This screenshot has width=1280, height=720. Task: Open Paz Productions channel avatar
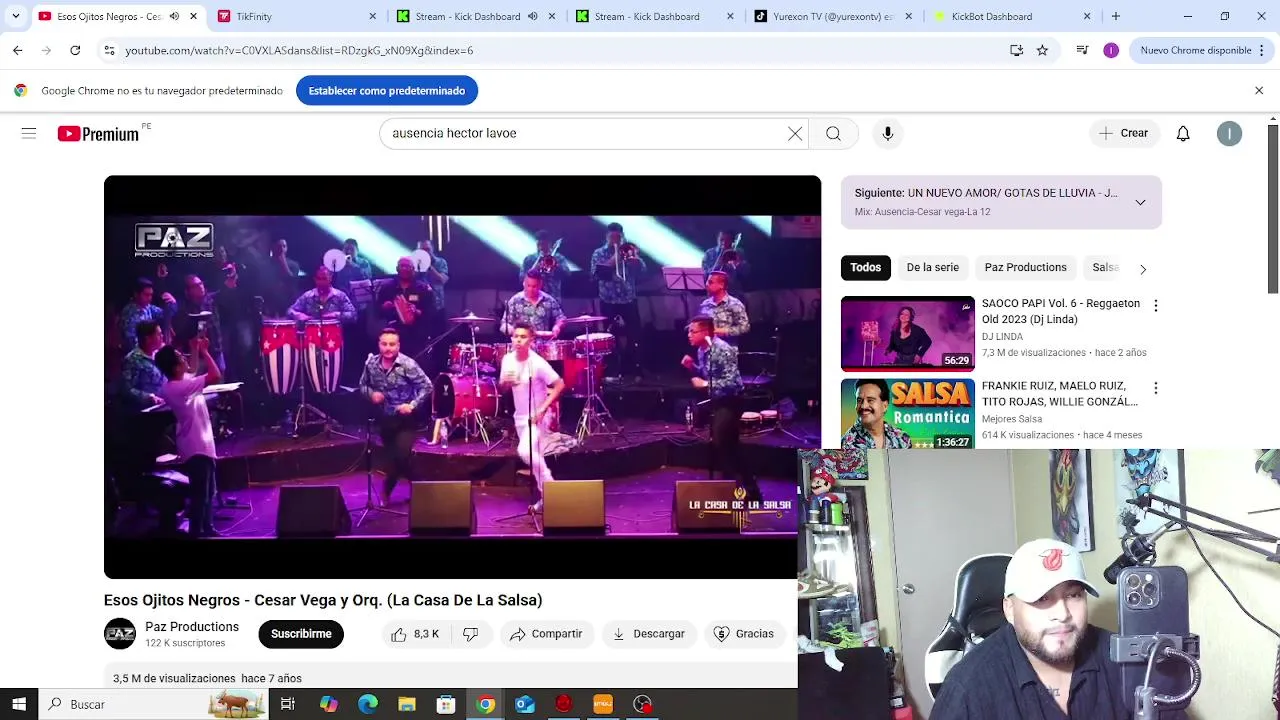(120, 634)
